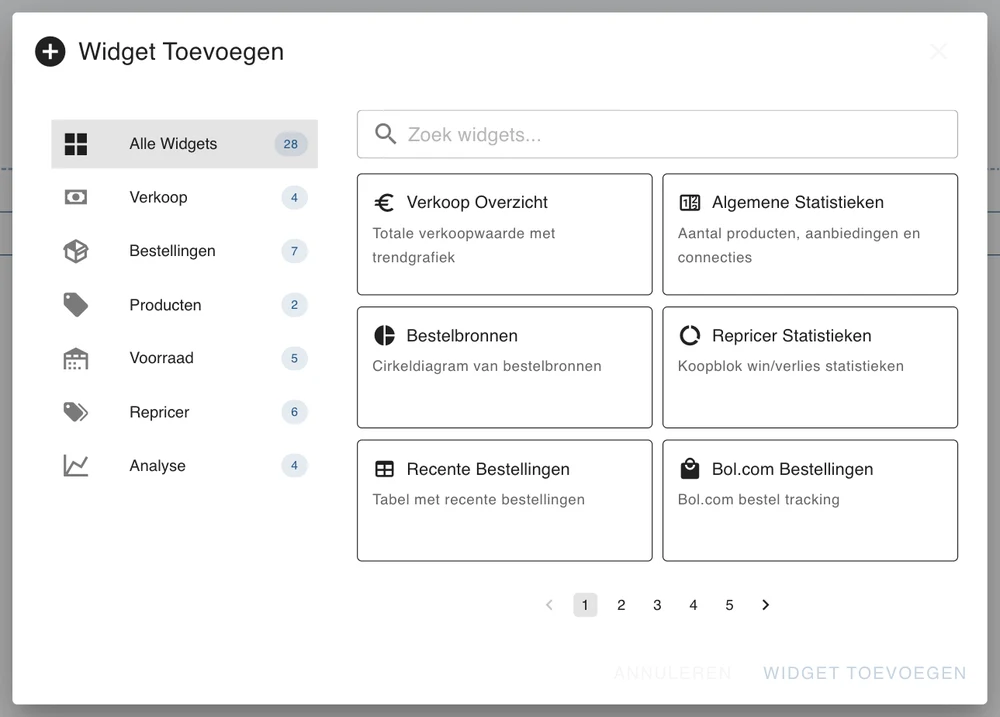Close the Widget Toevoegen dialog

938,52
